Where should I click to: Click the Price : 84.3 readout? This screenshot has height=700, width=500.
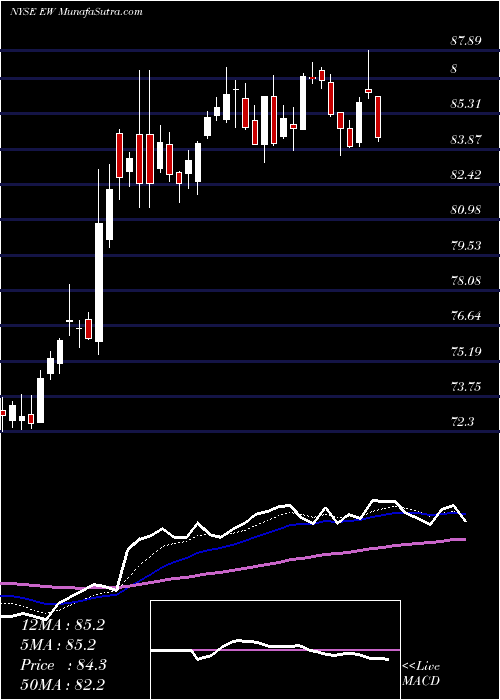tap(63, 665)
